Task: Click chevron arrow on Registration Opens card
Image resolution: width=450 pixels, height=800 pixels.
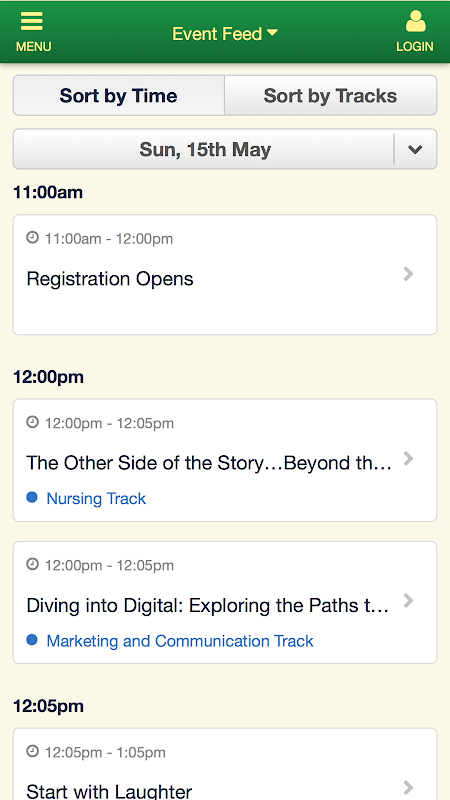Action: (408, 274)
